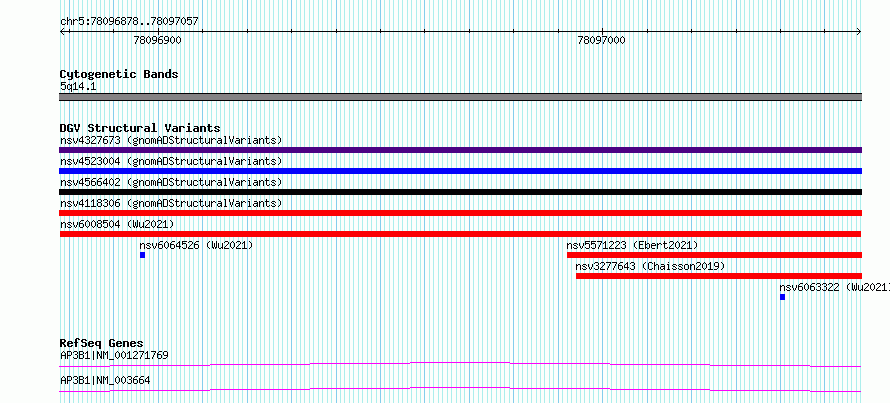
Task: Click the nsv4118306 (gnomADStructuralVariants) label
Action: 171,203
